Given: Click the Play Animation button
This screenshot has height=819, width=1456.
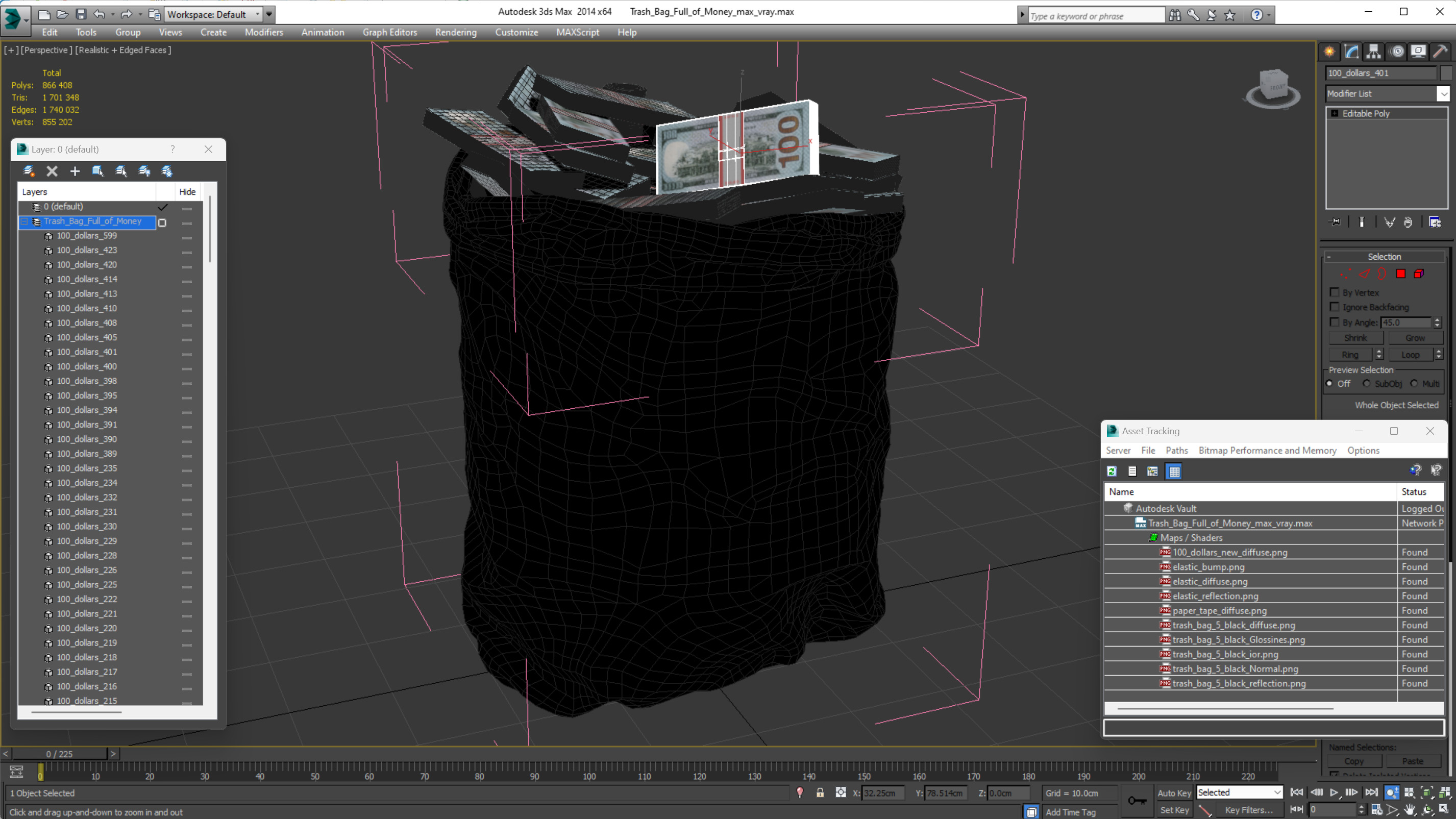Looking at the screenshot, I should click(x=1334, y=792).
